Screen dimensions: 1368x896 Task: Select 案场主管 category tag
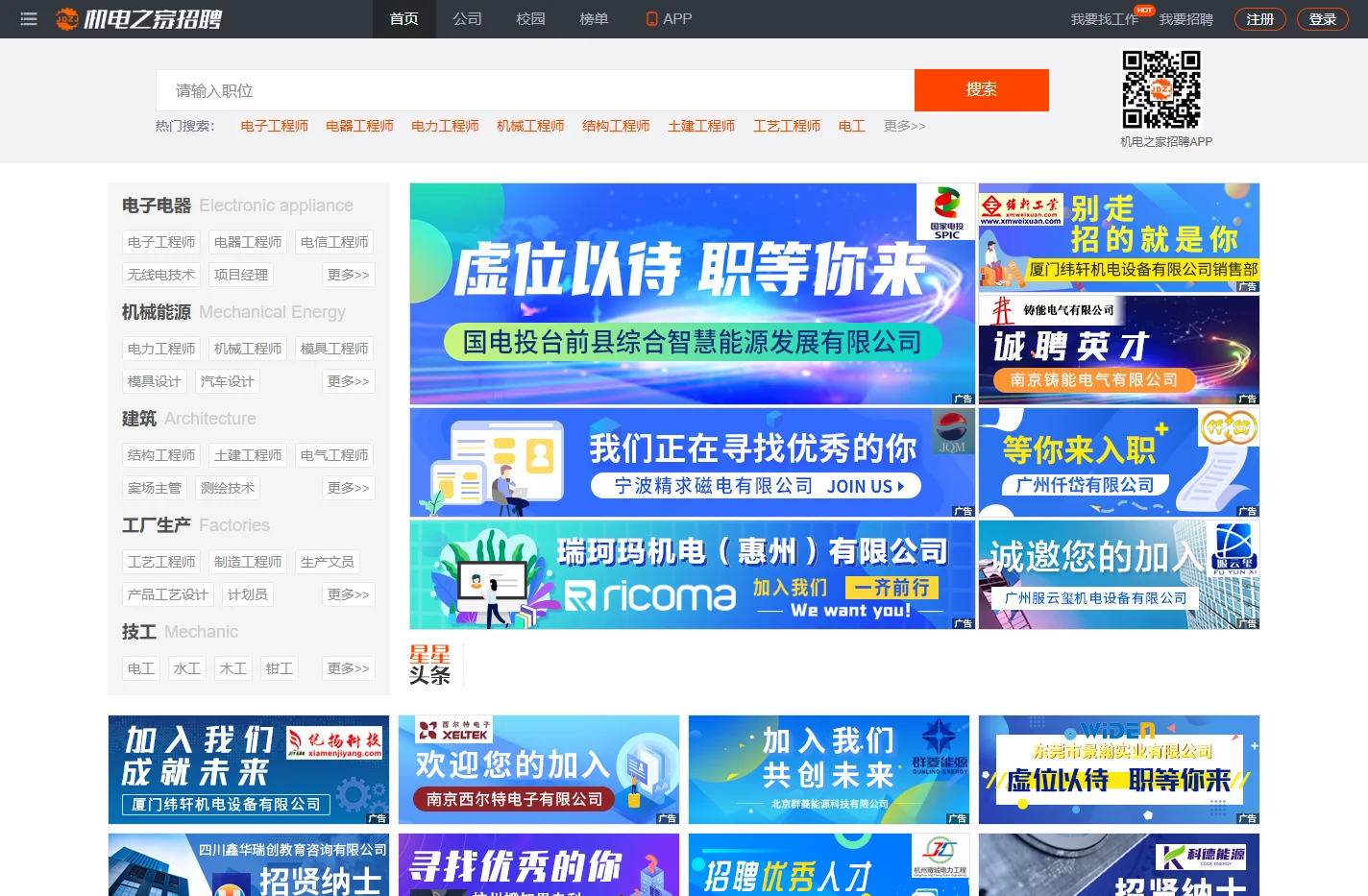tap(155, 488)
